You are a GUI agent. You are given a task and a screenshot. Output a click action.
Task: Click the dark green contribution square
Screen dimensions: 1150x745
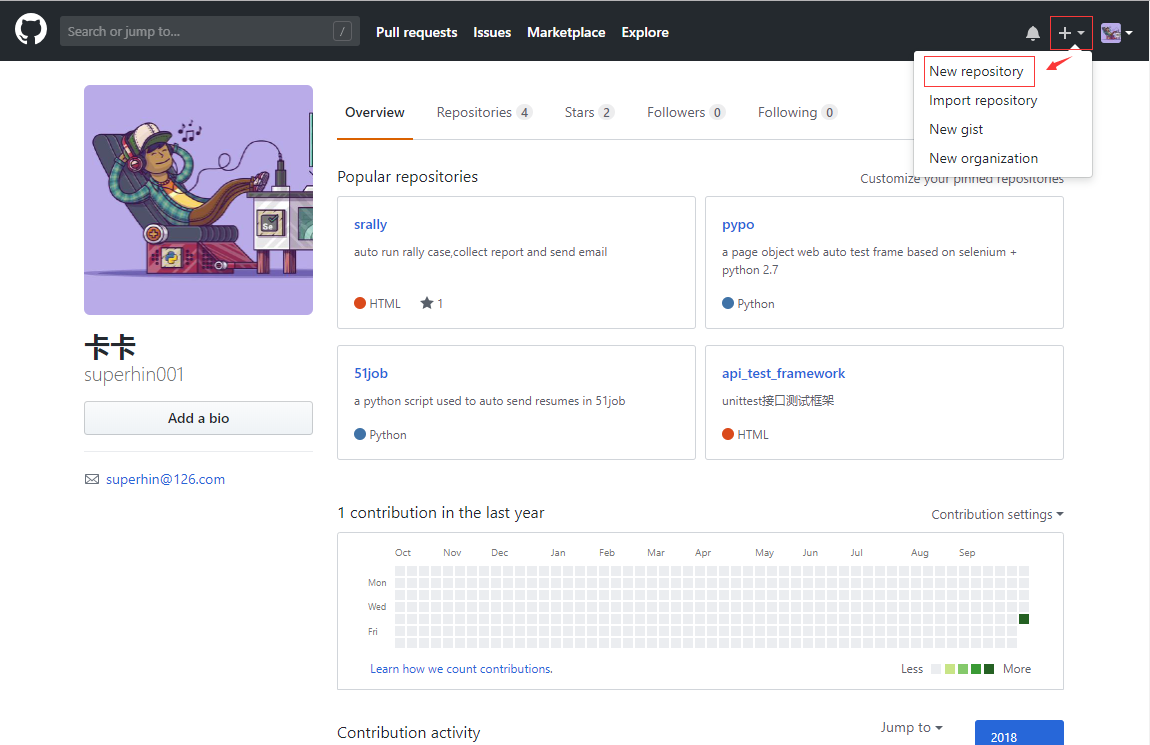(x=1024, y=619)
